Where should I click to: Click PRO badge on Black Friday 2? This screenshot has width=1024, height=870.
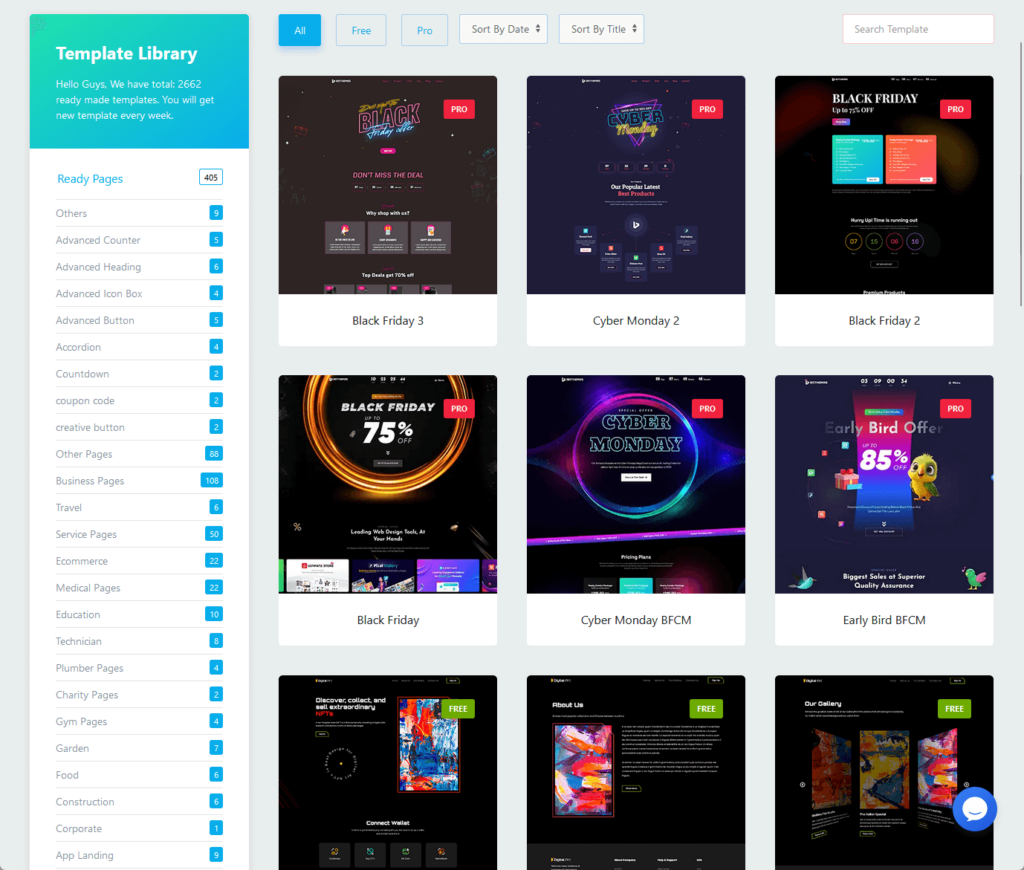click(x=955, y=109)
